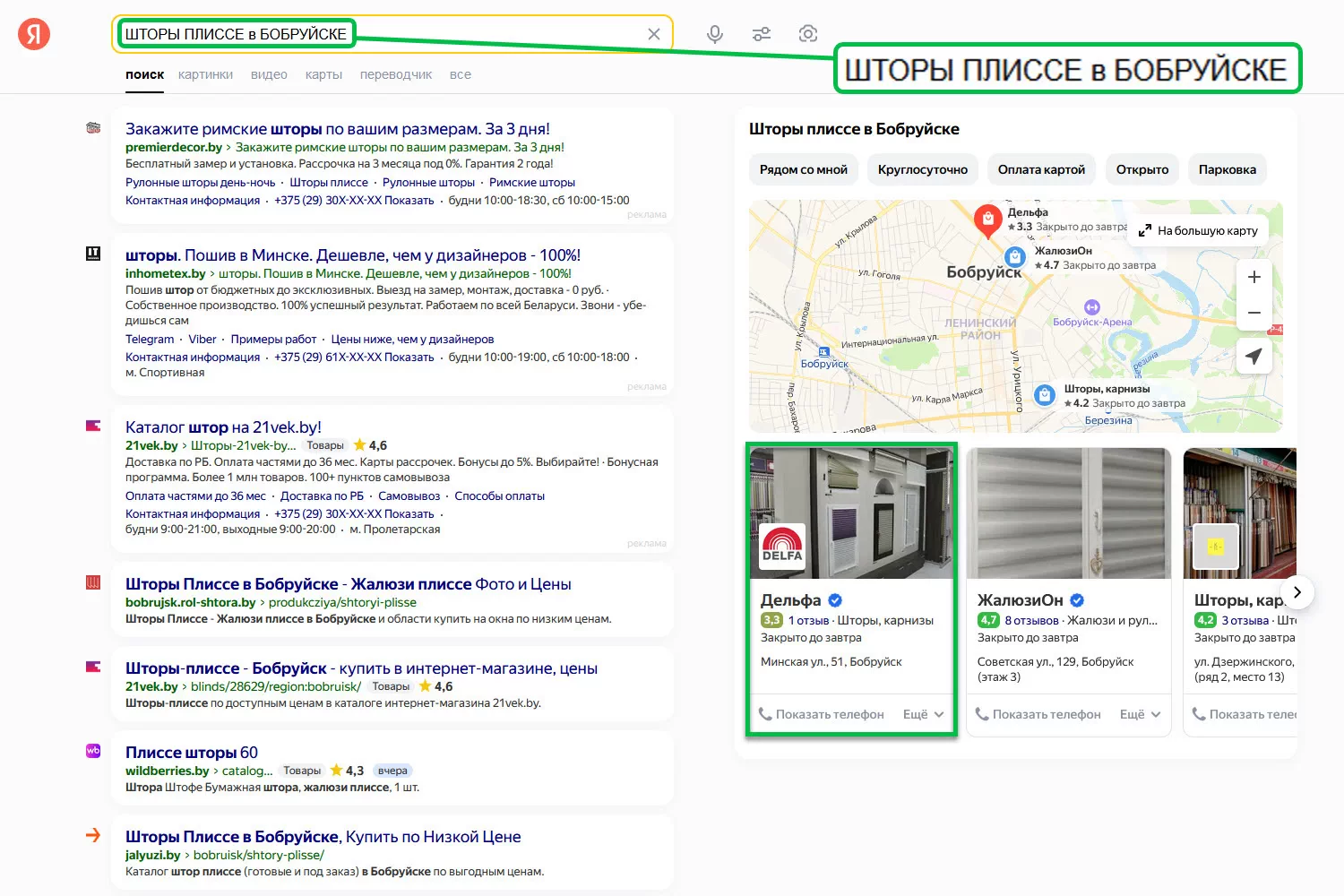
Task: Expand the 'Ещё' dropdown on the Дельфа card
Action: click(x=924, y=714)
